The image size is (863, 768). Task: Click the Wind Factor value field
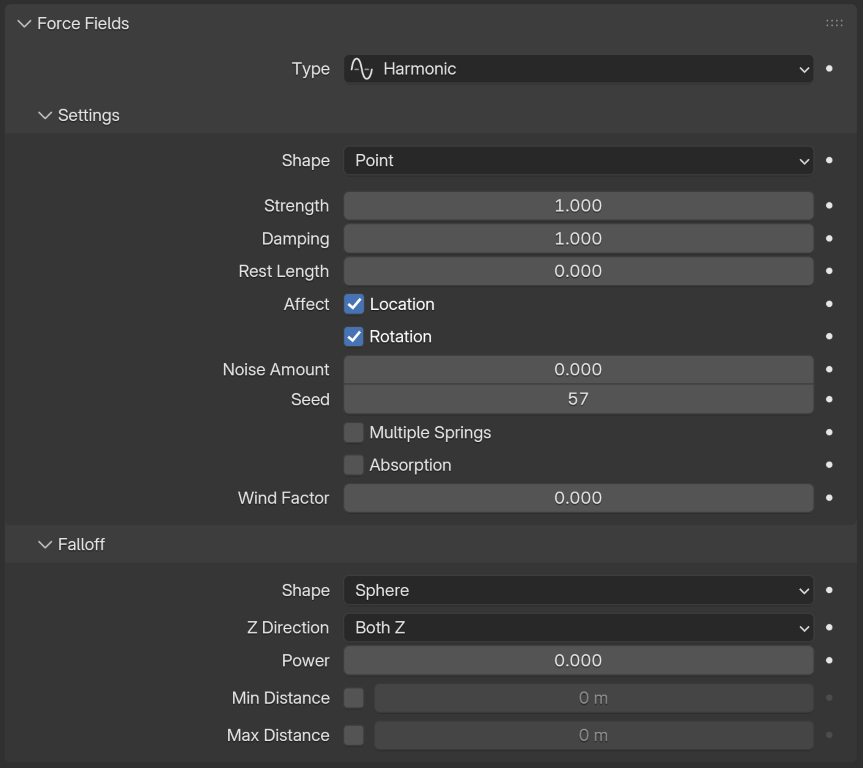(578, 498)
